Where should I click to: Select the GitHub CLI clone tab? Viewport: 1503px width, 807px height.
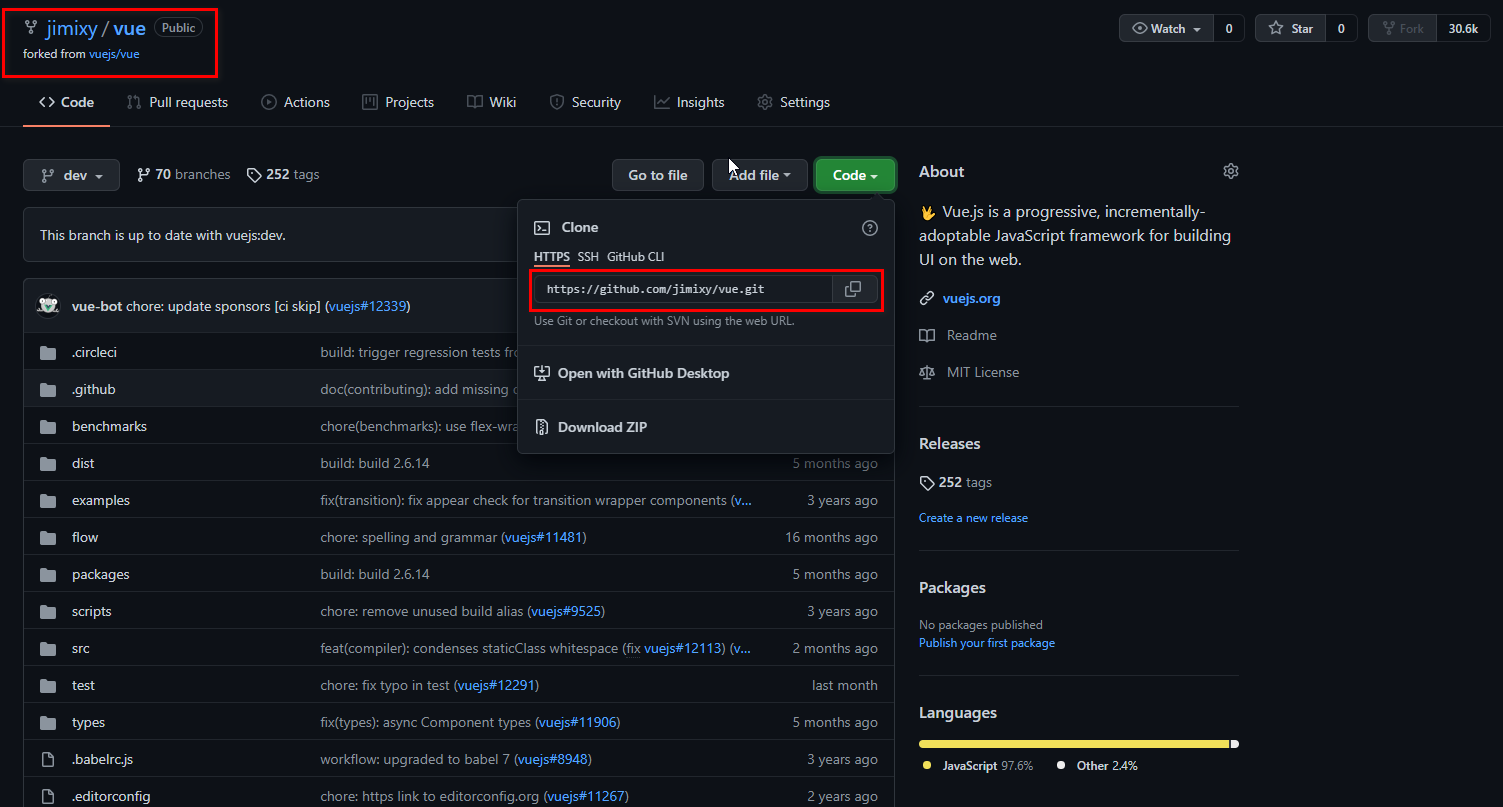(635, 257)
